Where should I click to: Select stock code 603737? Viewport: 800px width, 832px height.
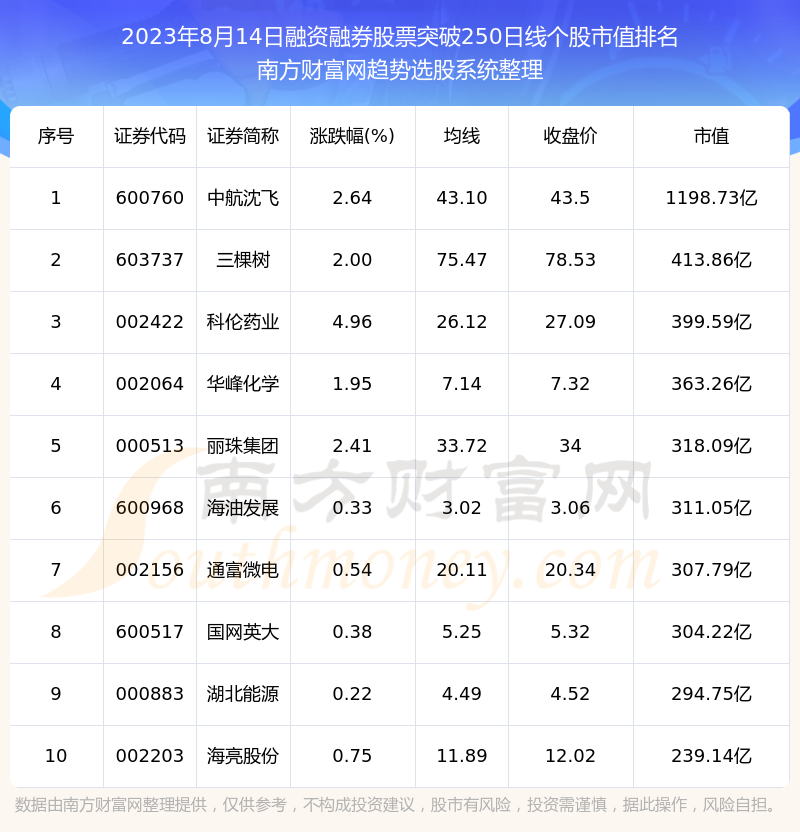click(150, 260)
